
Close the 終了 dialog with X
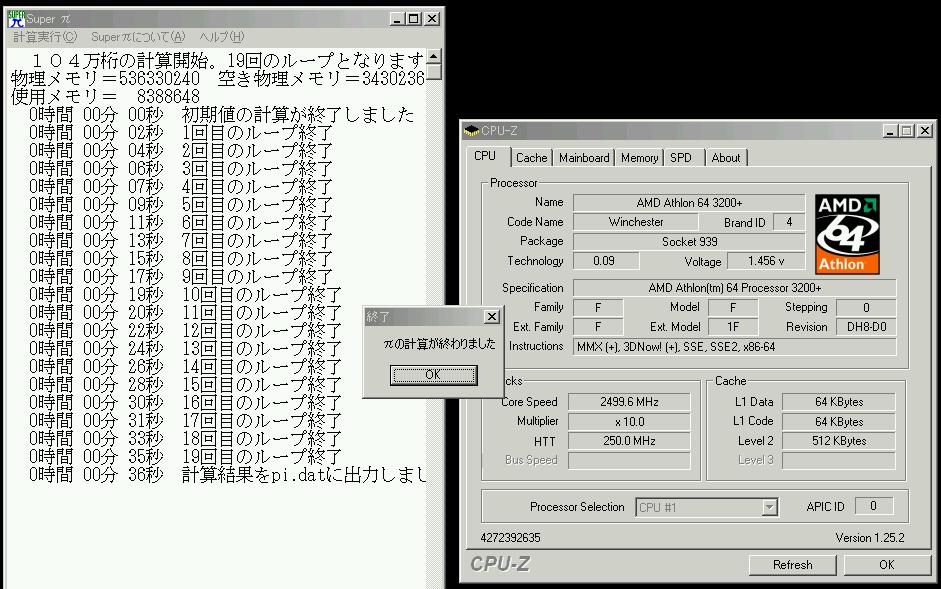click(x=492, y=316)
